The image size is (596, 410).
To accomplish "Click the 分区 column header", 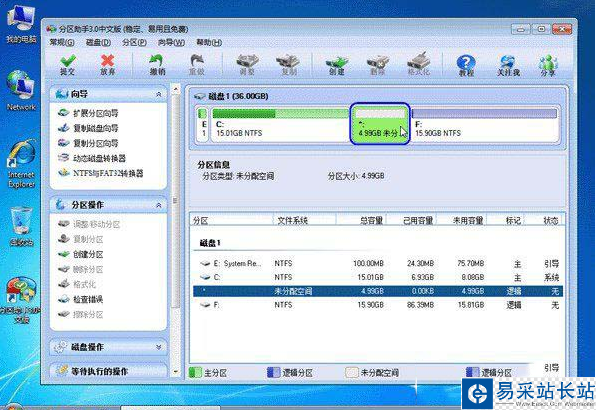I will click(x=231, y=220).
